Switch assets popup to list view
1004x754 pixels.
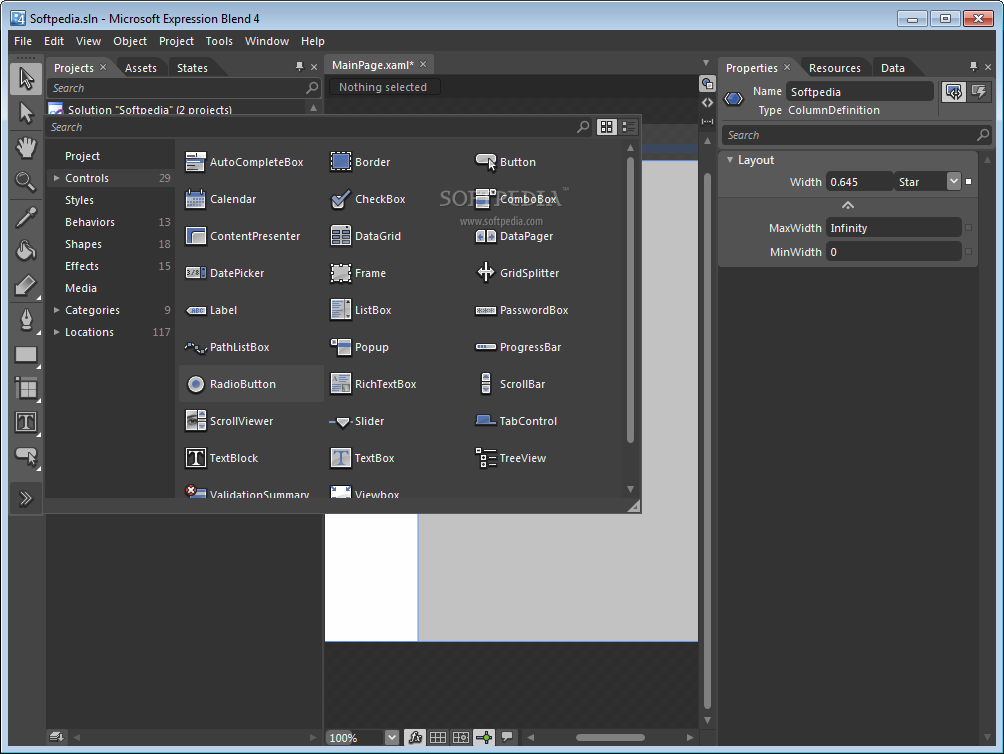[629, 127]
